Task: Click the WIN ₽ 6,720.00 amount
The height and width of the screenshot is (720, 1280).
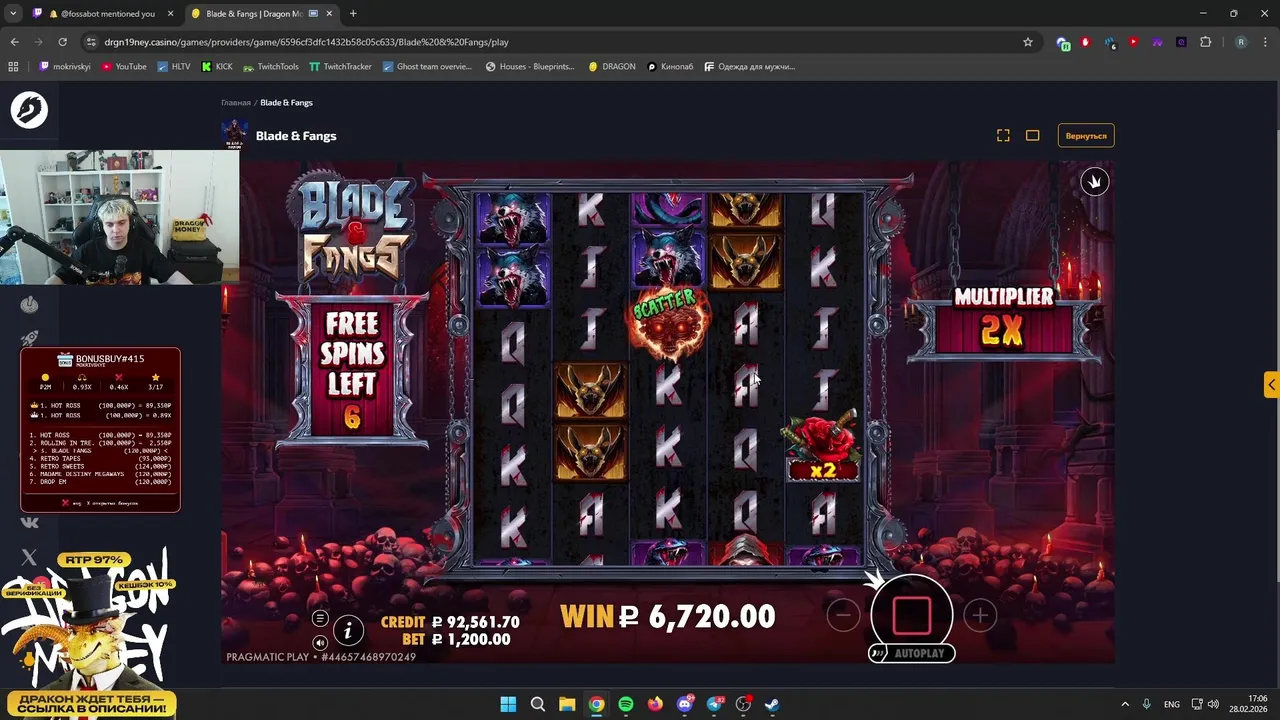Action: (x=668, y=616)
